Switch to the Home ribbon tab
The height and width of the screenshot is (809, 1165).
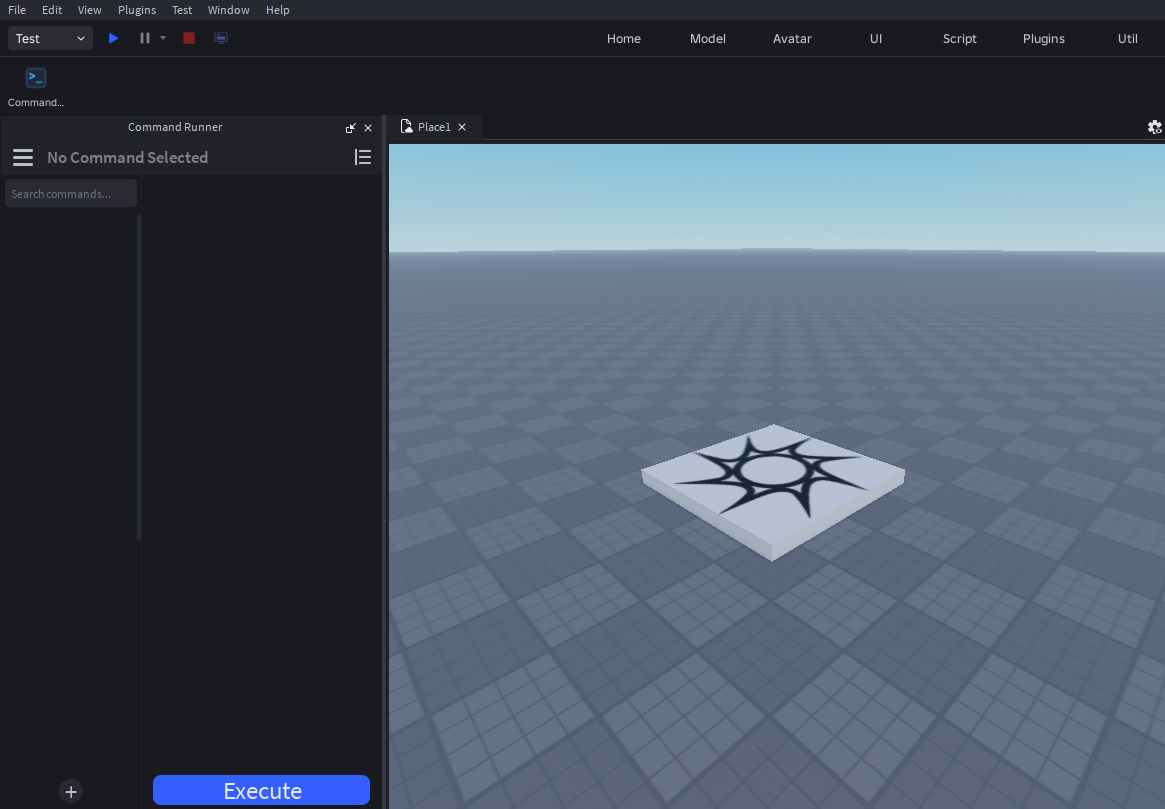(623, 39)
